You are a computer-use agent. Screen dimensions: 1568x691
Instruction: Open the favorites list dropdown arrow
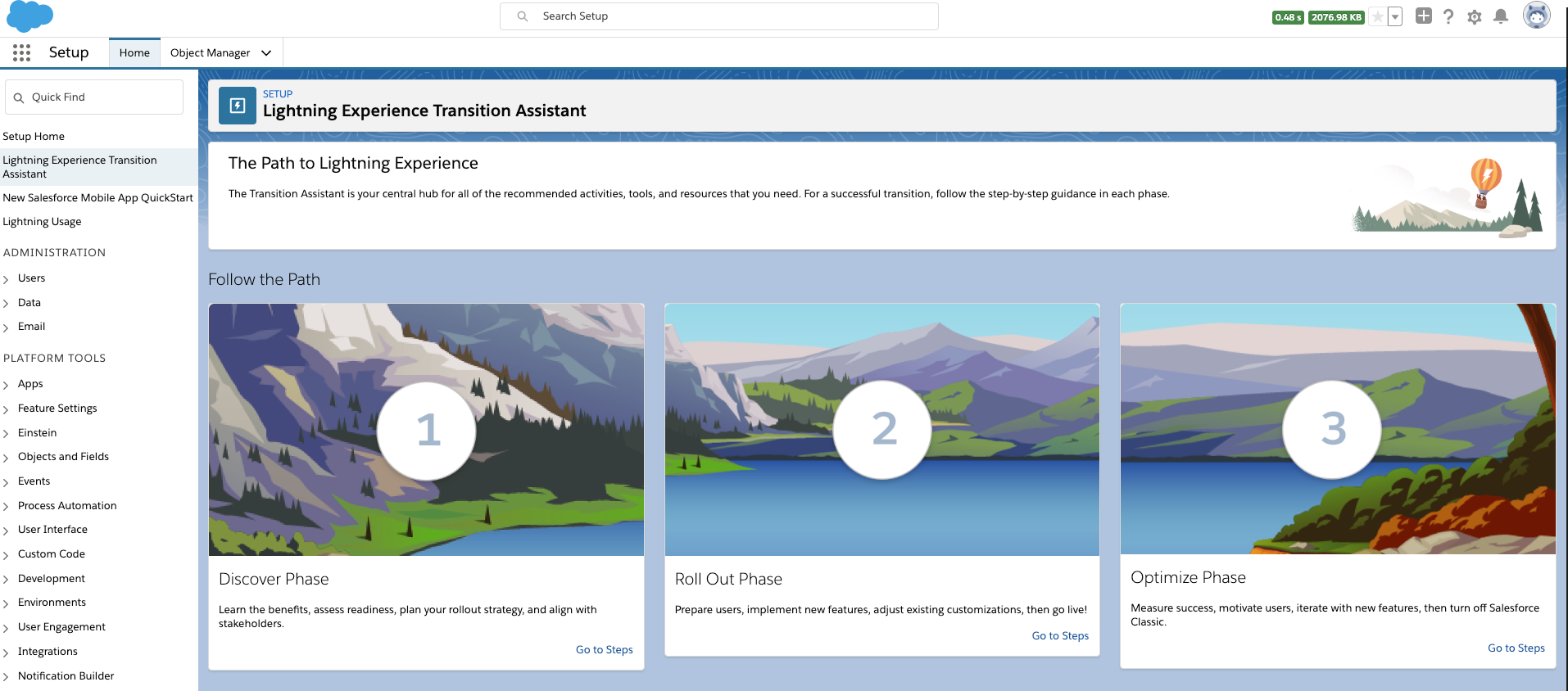pos(1395,16)
